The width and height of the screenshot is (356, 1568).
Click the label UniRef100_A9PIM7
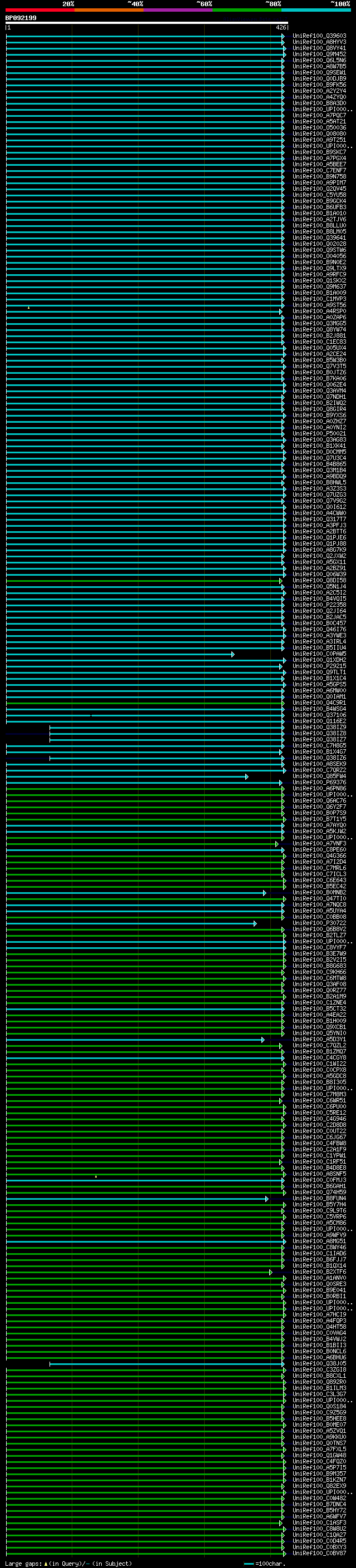[x=319, y=182]
